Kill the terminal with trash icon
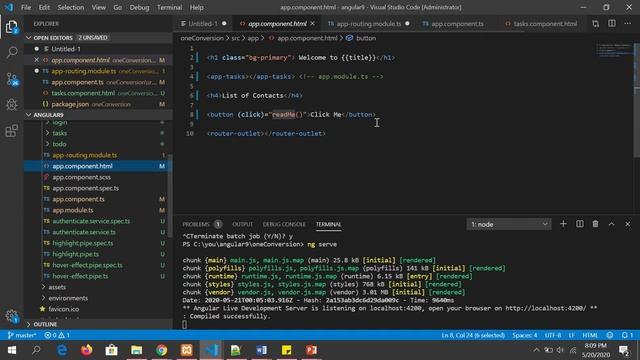This screenshot has height=360, width=640. pyautogui.click(x=596, y=224)
